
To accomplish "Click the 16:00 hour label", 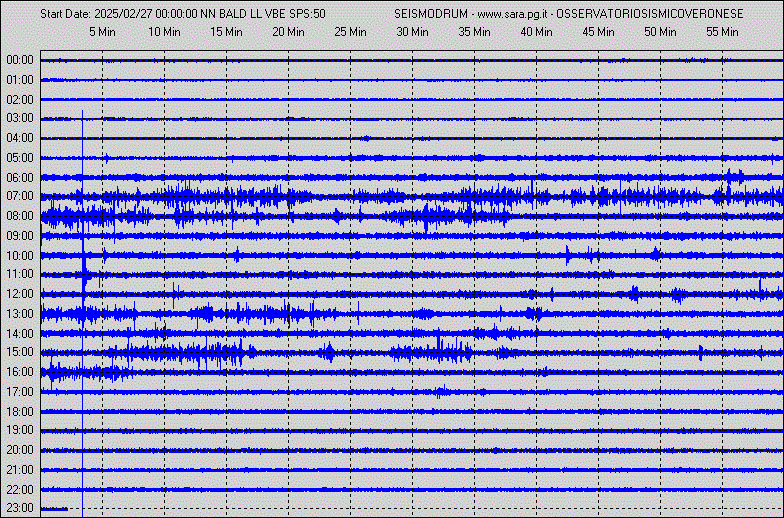I will pyautogui.click(x=20, y=372).
